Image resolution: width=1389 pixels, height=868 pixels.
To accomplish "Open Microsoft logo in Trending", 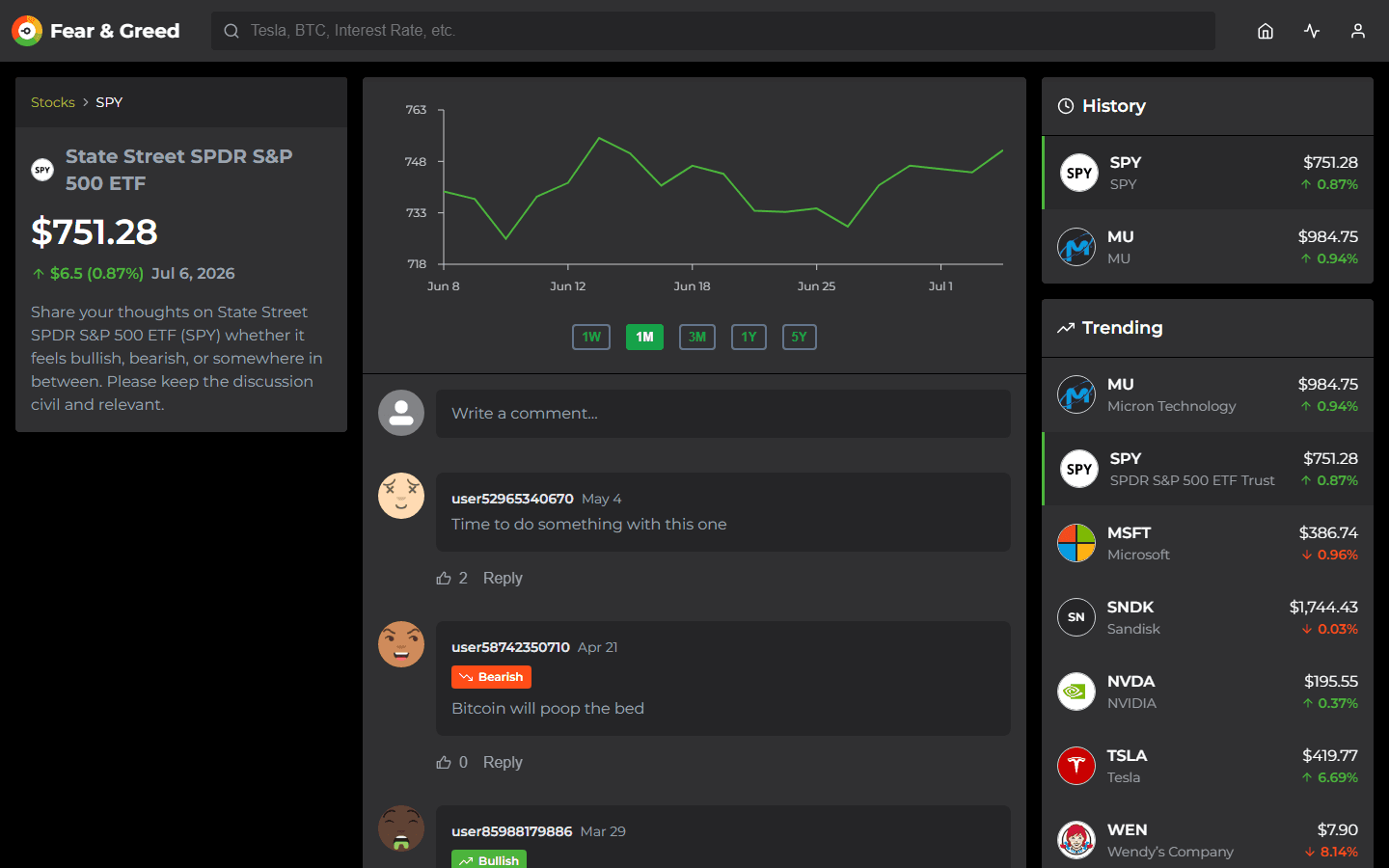I will [x=1076, y=543].
